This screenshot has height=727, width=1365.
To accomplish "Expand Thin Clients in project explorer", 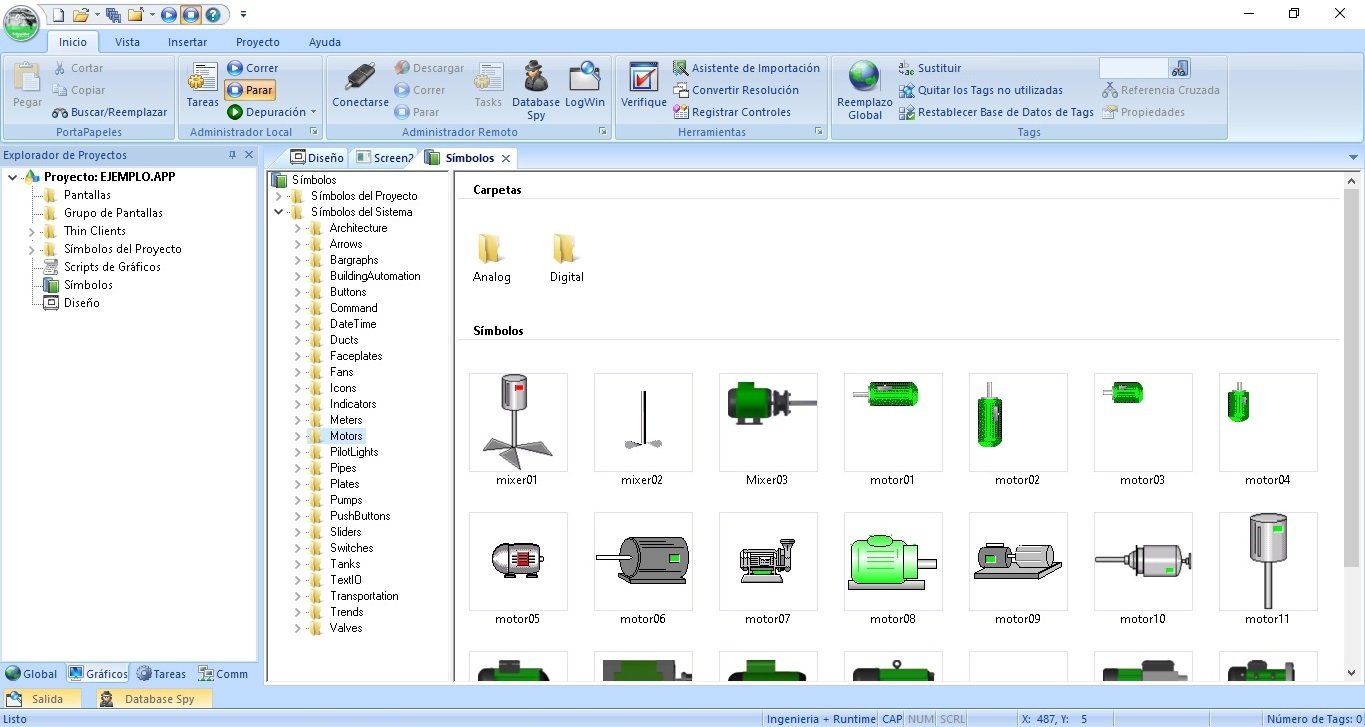I will (x=31, y=231).
